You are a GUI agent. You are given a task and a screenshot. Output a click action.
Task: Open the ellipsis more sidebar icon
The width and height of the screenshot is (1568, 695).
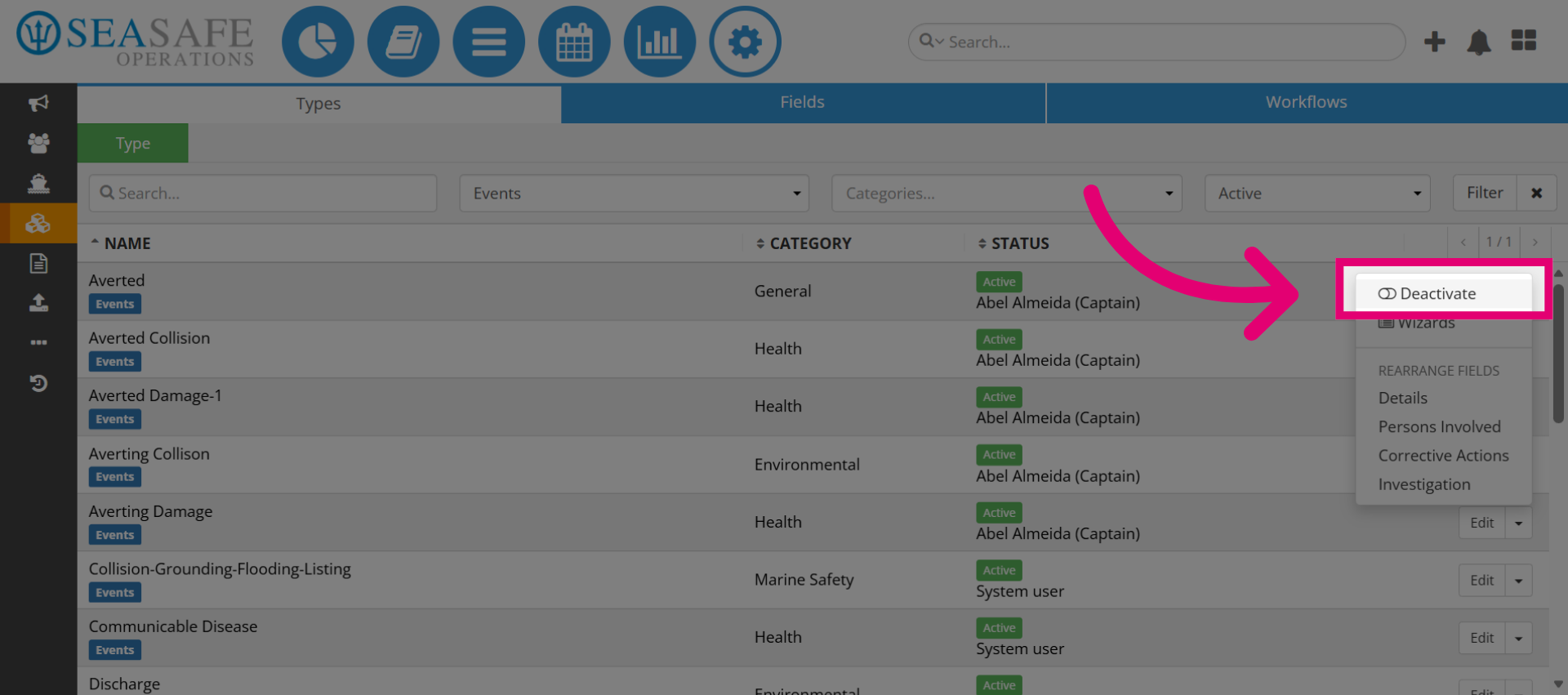pos(38,342)
